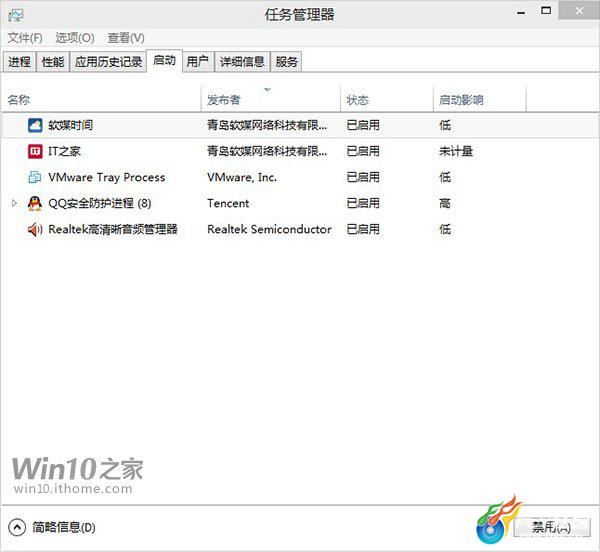Click 已启用 status in the 软媒时间 row
This screenshot has width=600, height=552.
(x=363, y=125)
